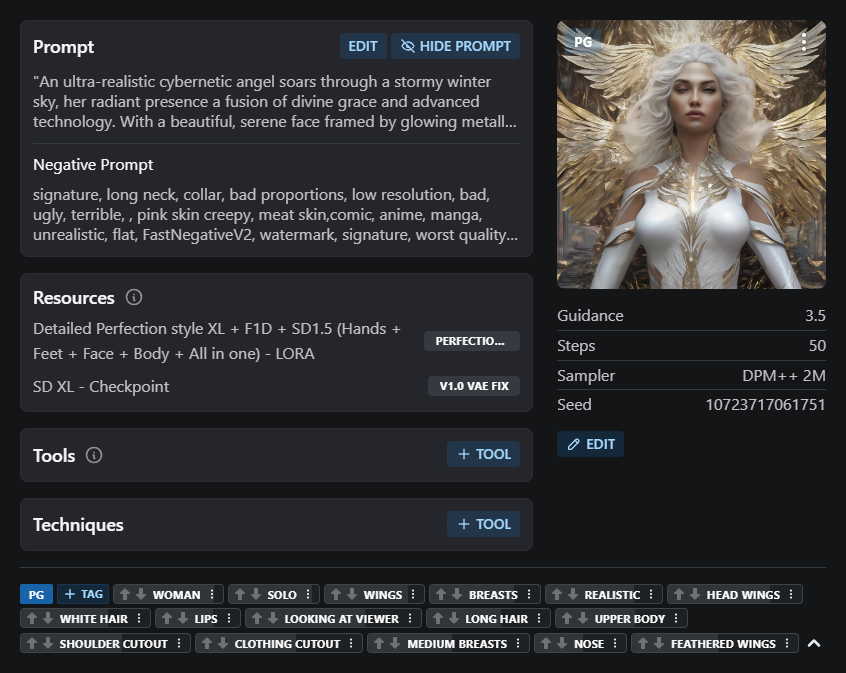The height and width of the screenshot is (673, 846).
Task: Upvote the SOLO tag
Action: click(240, 594)
